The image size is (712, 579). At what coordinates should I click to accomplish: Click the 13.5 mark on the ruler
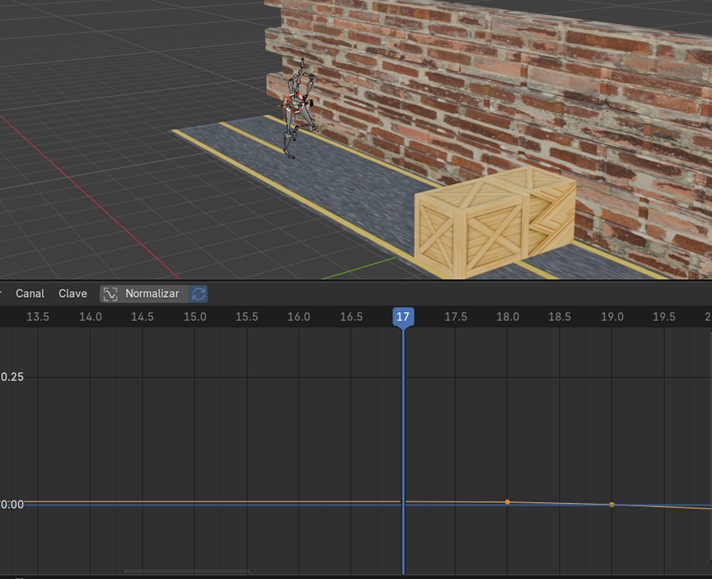coord(38,317)
